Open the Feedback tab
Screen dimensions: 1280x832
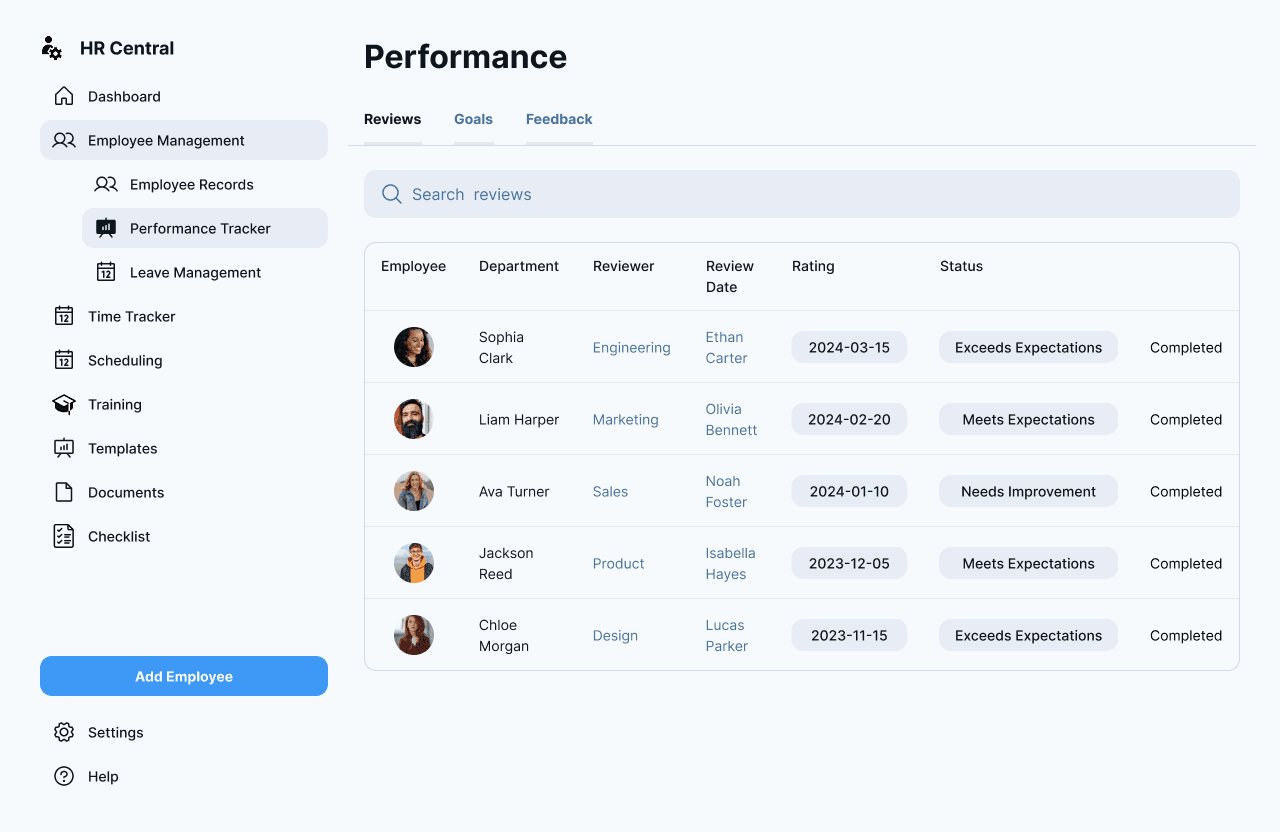559,119
